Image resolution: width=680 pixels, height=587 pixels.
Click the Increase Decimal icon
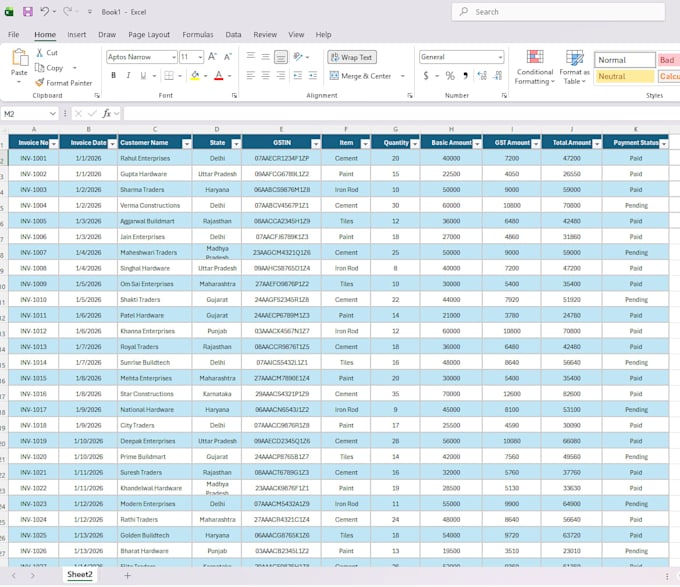[x=482, y=76]
